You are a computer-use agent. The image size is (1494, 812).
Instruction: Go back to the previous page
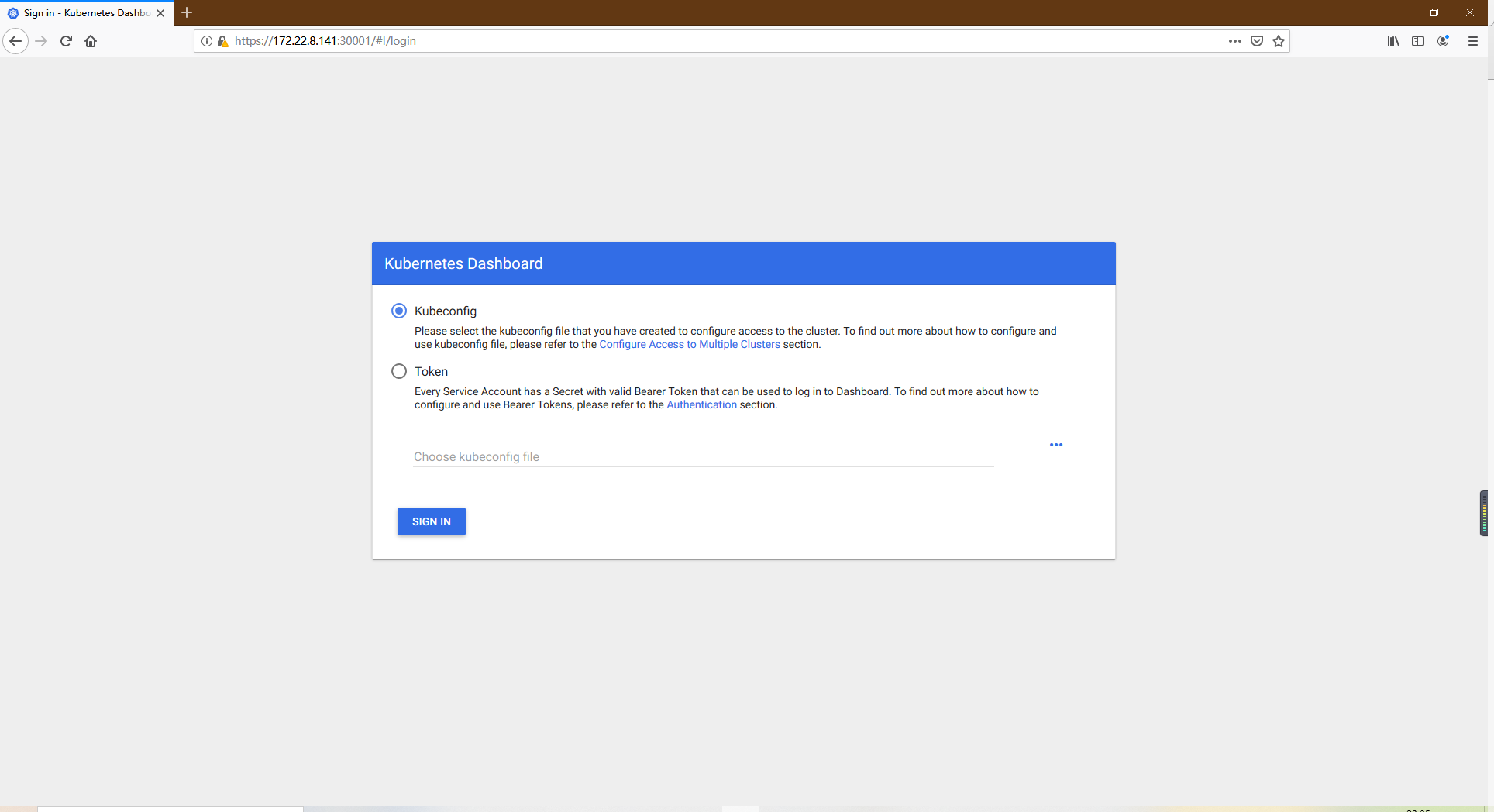point(15,41)
